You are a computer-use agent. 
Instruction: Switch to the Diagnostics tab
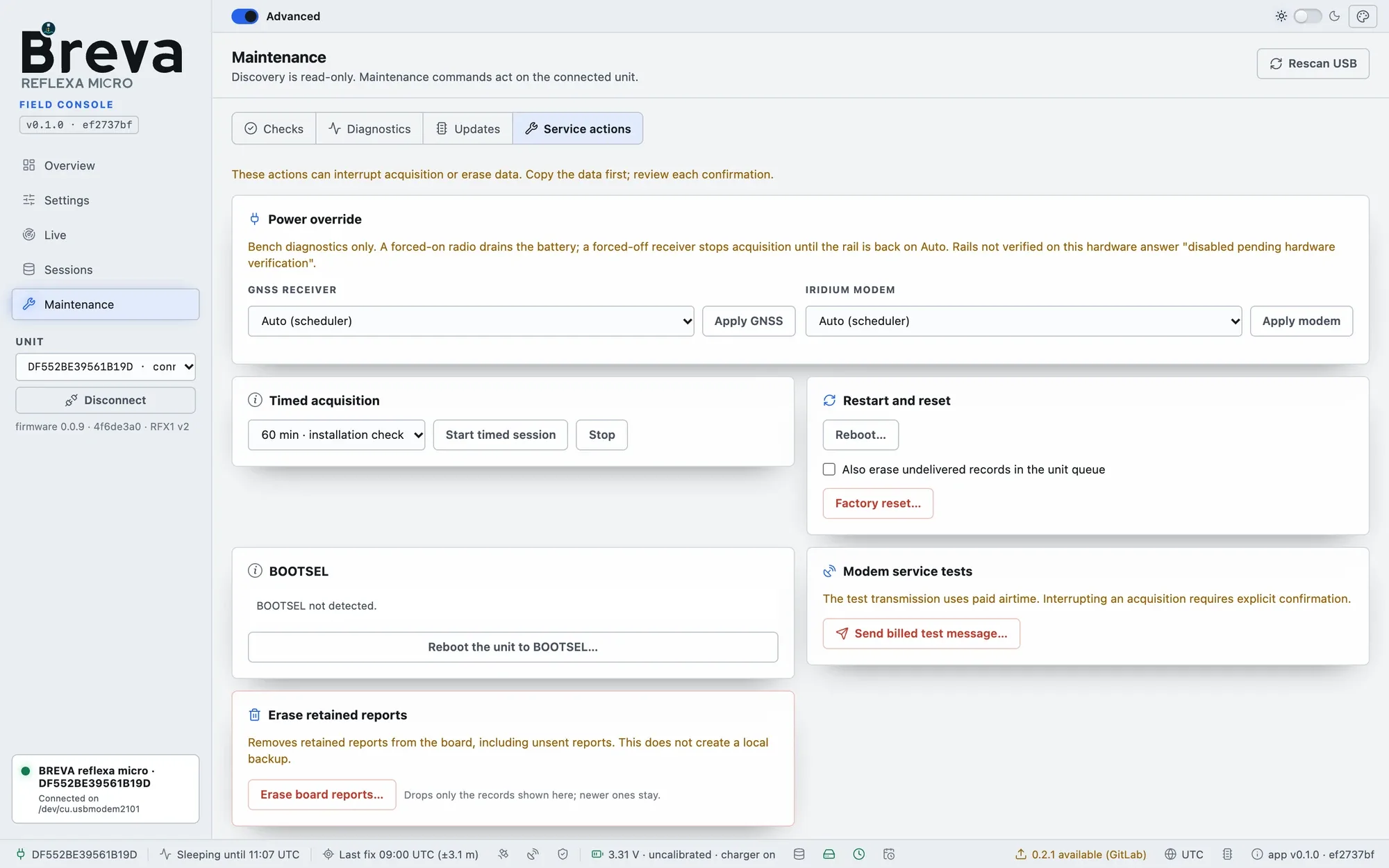(x=369, y=128)
